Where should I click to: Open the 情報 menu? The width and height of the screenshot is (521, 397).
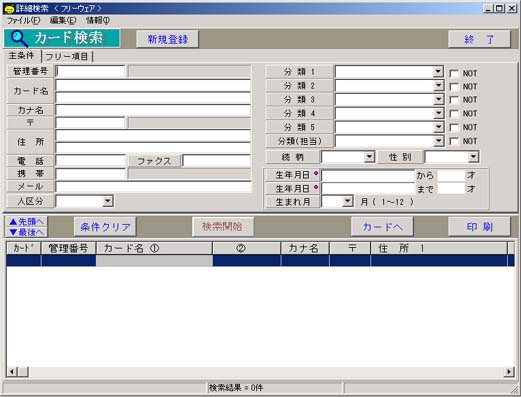[97, 20]
